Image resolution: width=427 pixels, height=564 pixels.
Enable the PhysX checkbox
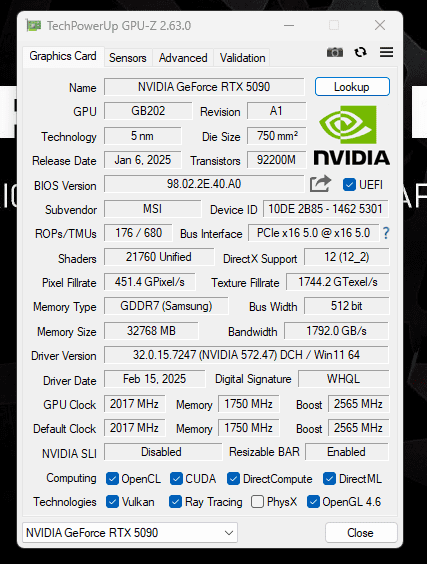(x=257, y=502)
